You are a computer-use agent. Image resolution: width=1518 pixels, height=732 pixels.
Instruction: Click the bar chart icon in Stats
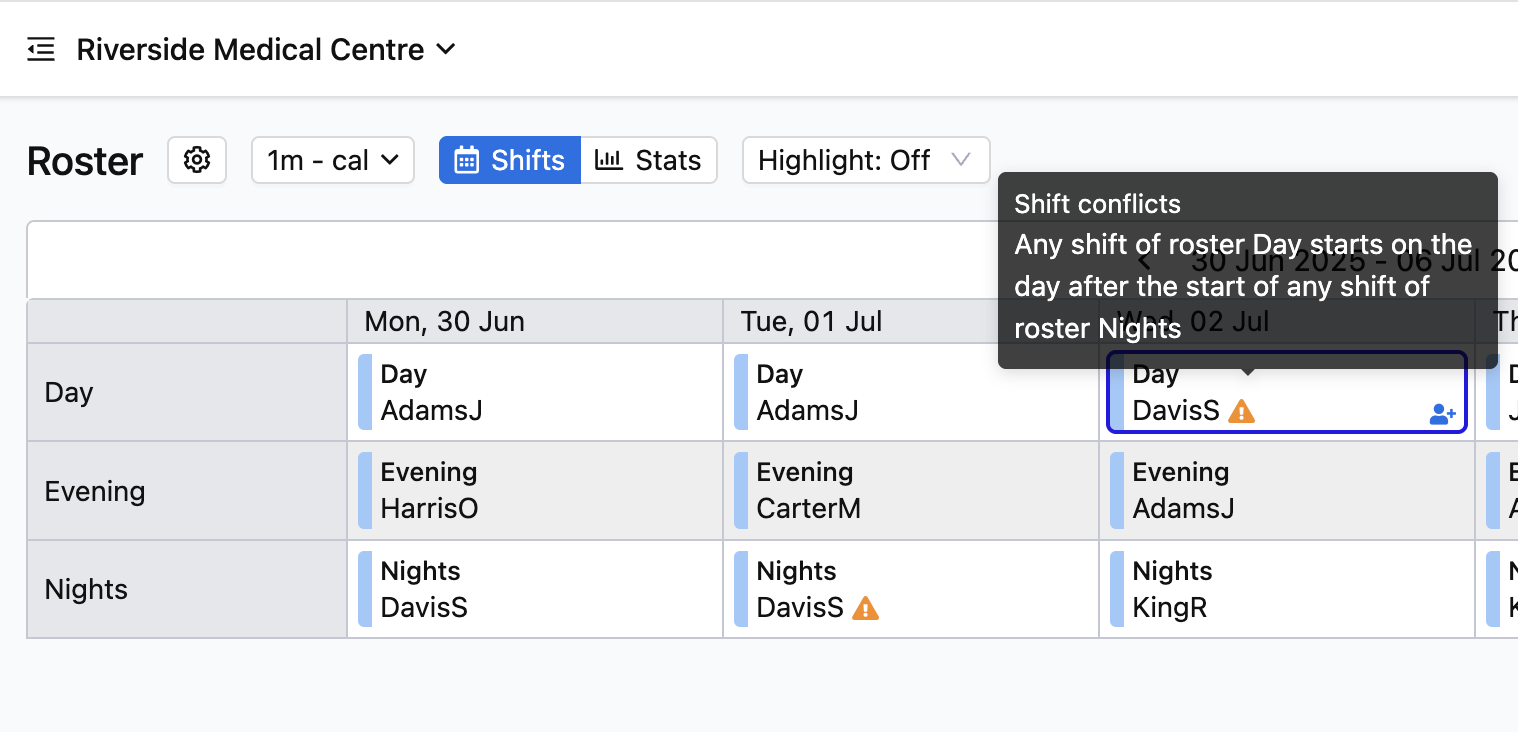pyautogui.click(x=608, y=160)
